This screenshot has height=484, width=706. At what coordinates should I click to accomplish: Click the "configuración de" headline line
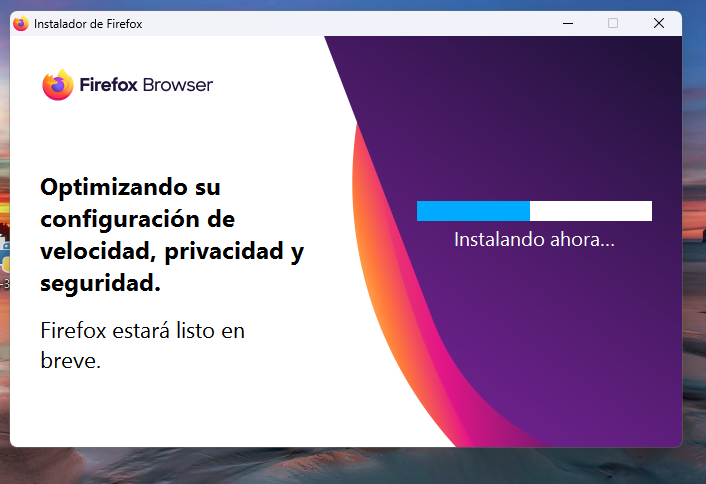[x=137, y=219]
